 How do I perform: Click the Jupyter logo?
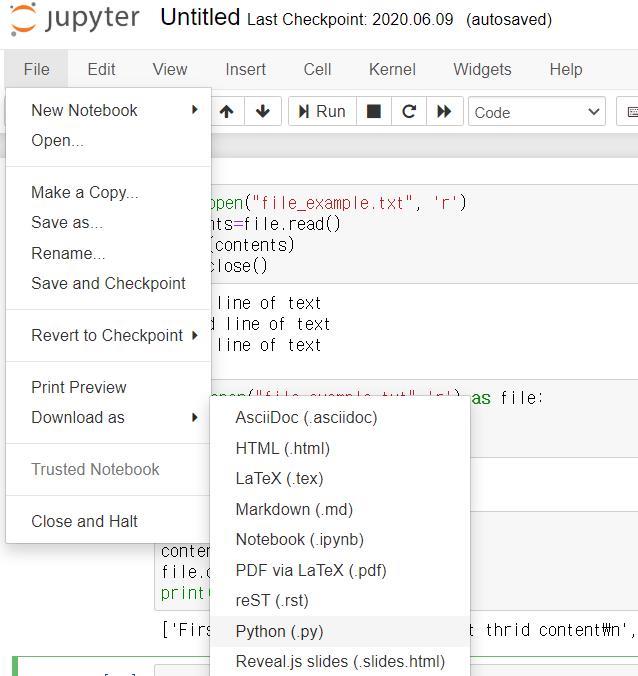tap(74, 19)
